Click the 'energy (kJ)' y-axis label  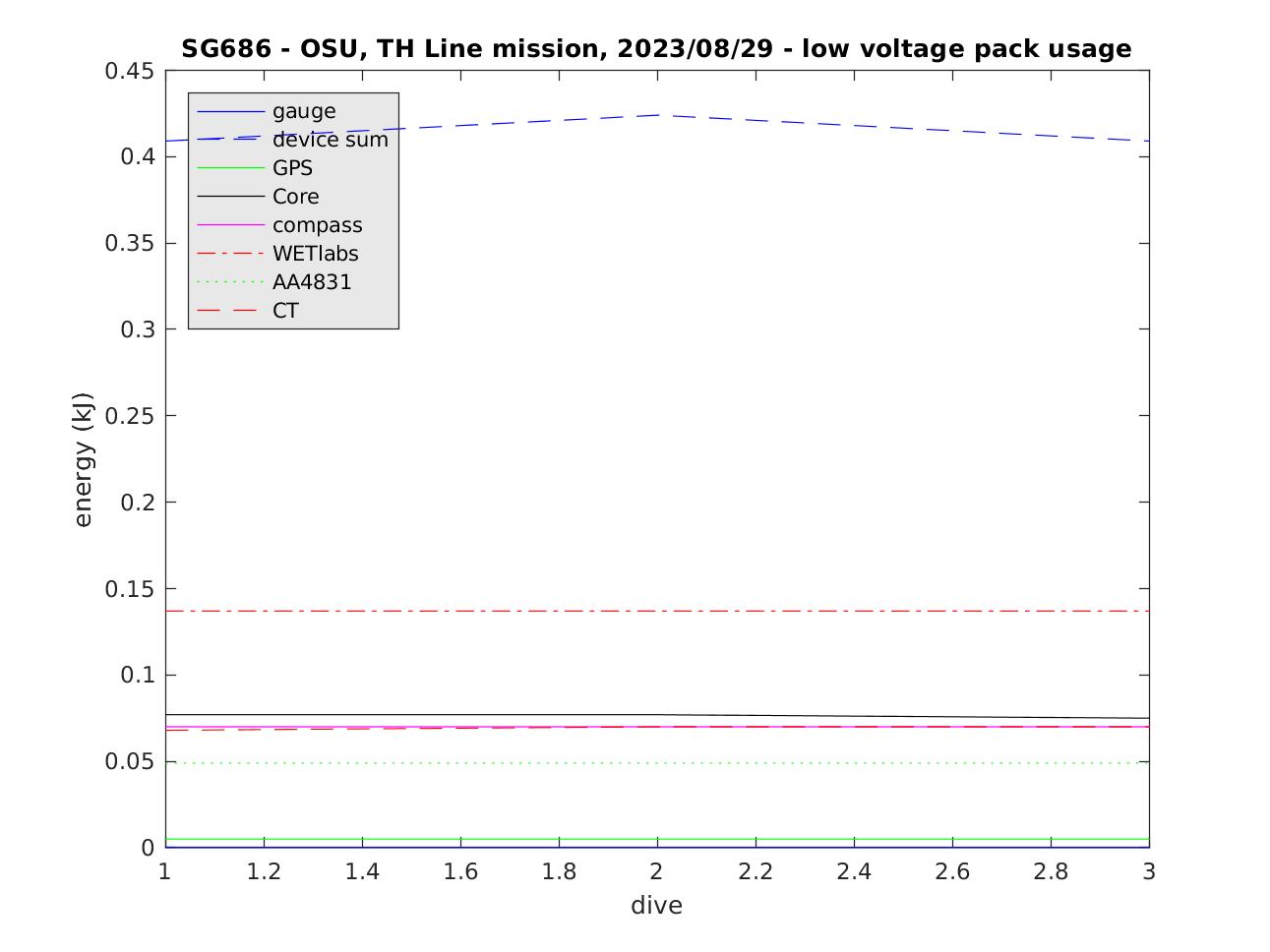[83, 459]
